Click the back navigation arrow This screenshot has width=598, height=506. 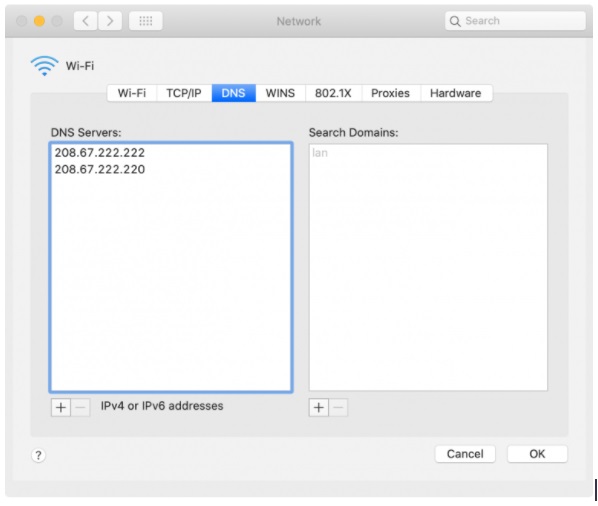point(86,21)
